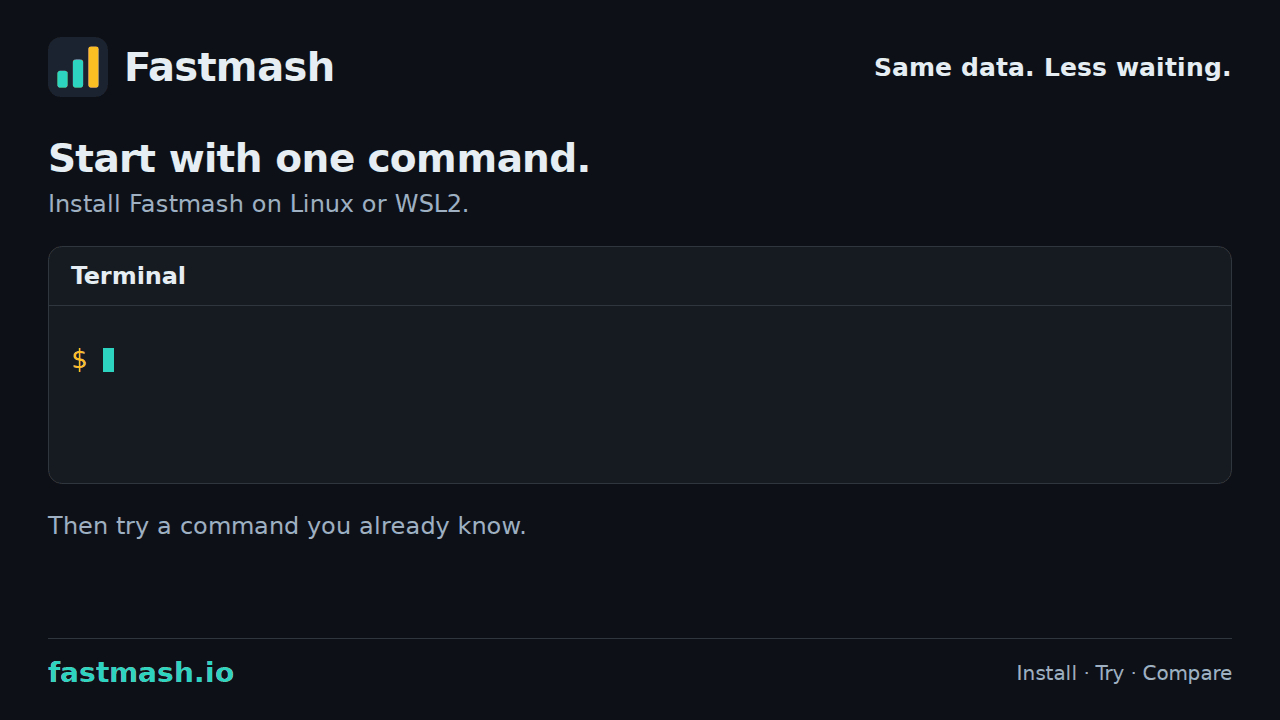Click the "Start with one command." heading
The width and height of the screenshot is (1280, 720).
point(319,159)
